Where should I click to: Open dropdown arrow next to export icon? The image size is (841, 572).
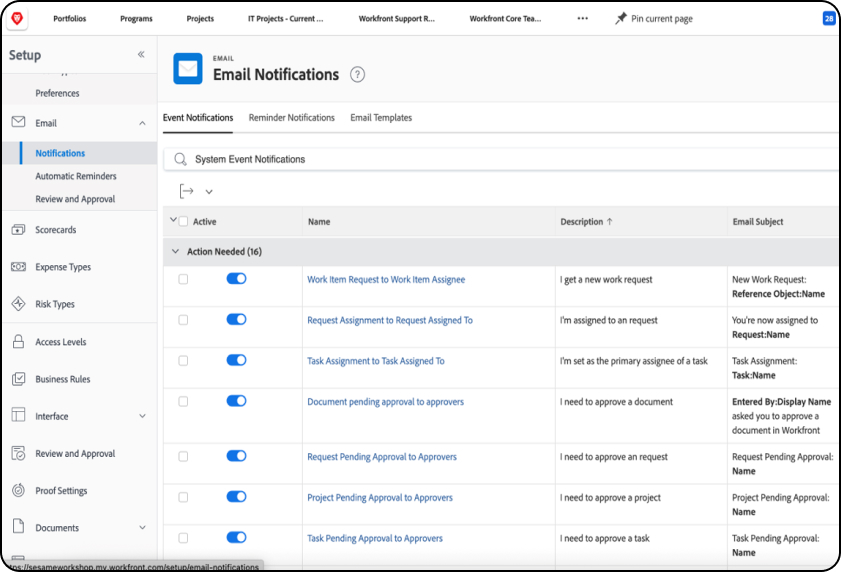[x=209, y=192]
